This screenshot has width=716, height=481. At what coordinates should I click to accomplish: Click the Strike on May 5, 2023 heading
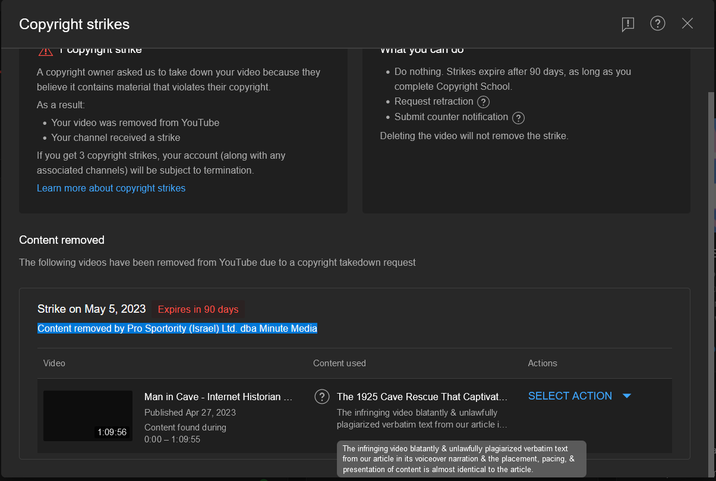pos(91,309)
